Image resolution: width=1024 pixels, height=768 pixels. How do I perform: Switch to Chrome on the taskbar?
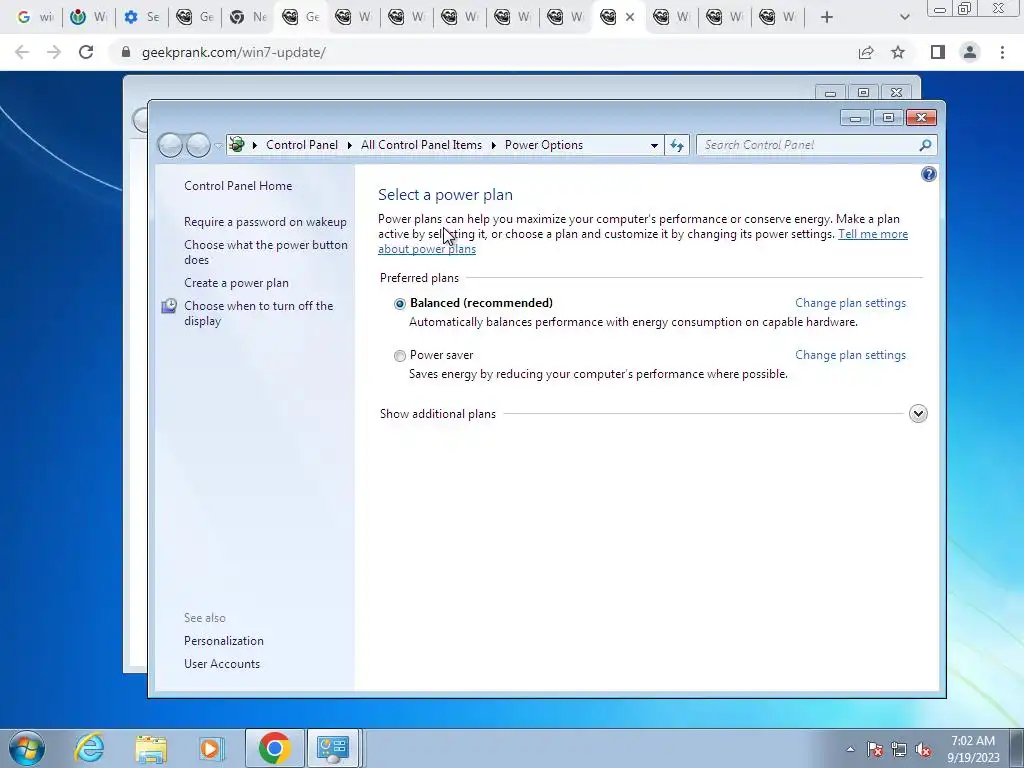coord(274,748)
